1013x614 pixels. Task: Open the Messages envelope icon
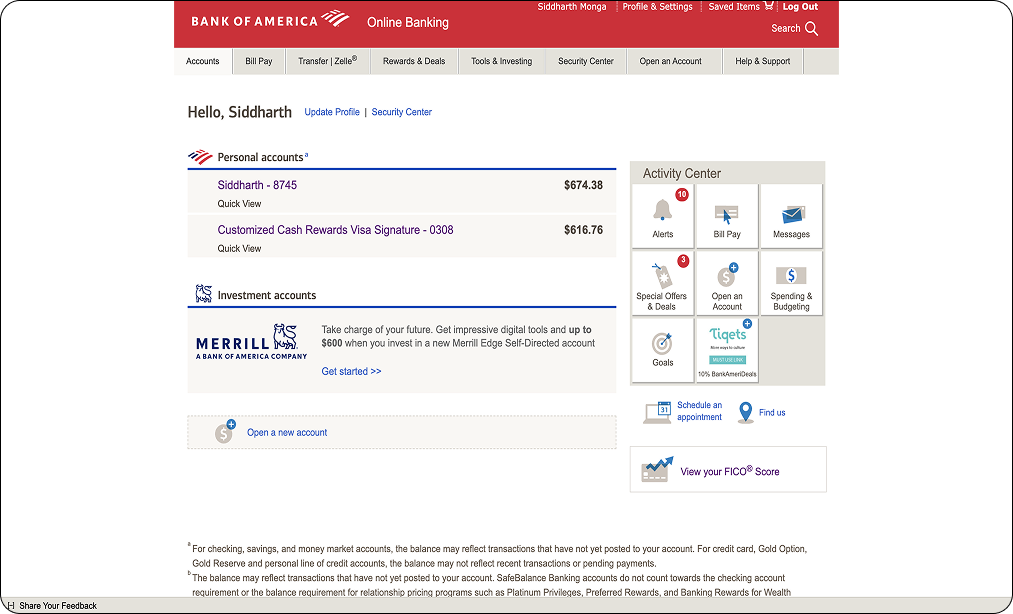[x=791, y=214]
